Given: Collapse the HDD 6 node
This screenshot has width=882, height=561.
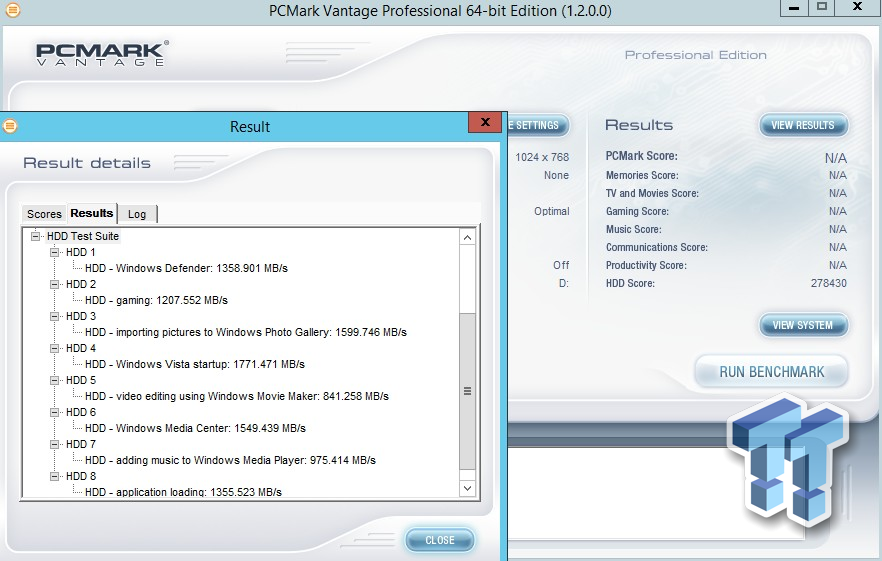Looking at the screenshot, I should coord(55,412).
